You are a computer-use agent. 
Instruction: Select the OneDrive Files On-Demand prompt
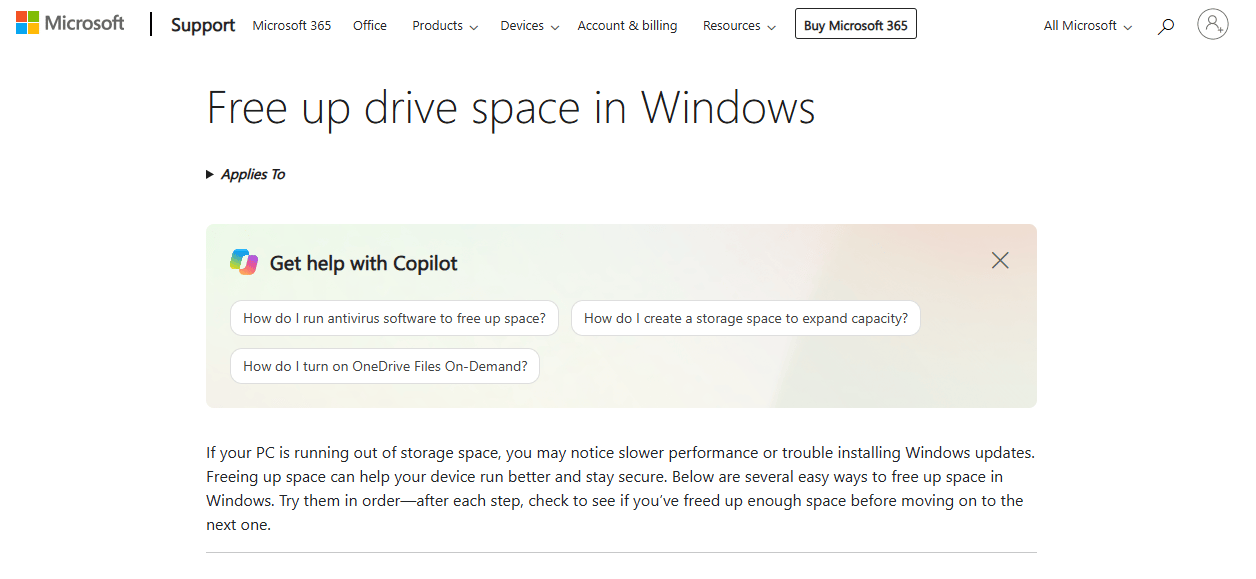click(385, 366)
